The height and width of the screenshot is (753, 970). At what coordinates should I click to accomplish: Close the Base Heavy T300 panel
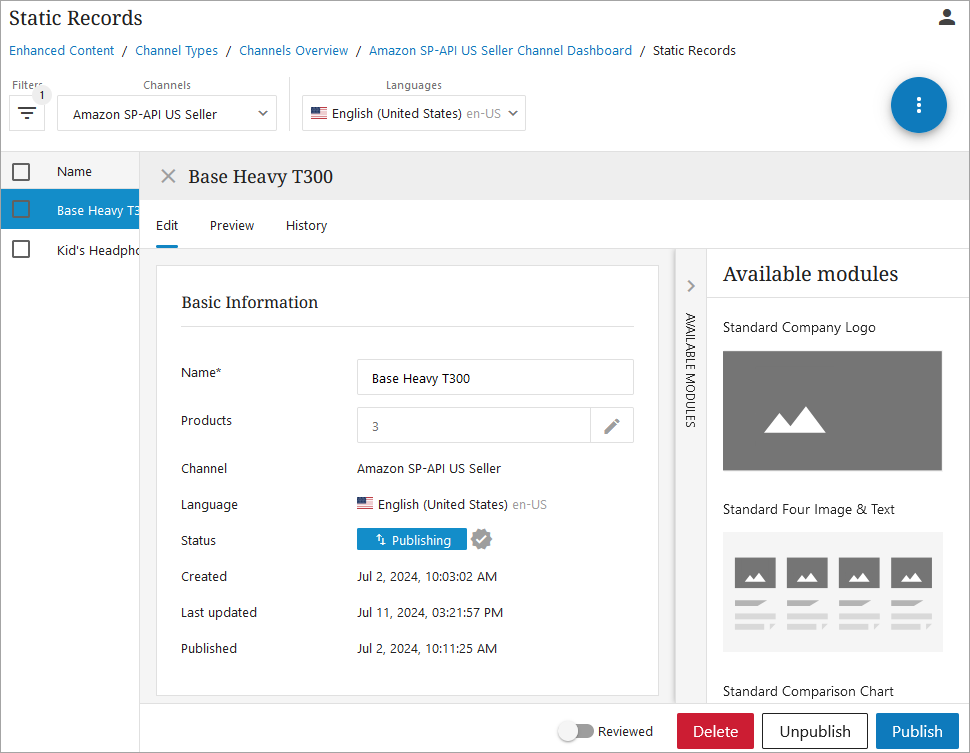(x=168, y=177)
